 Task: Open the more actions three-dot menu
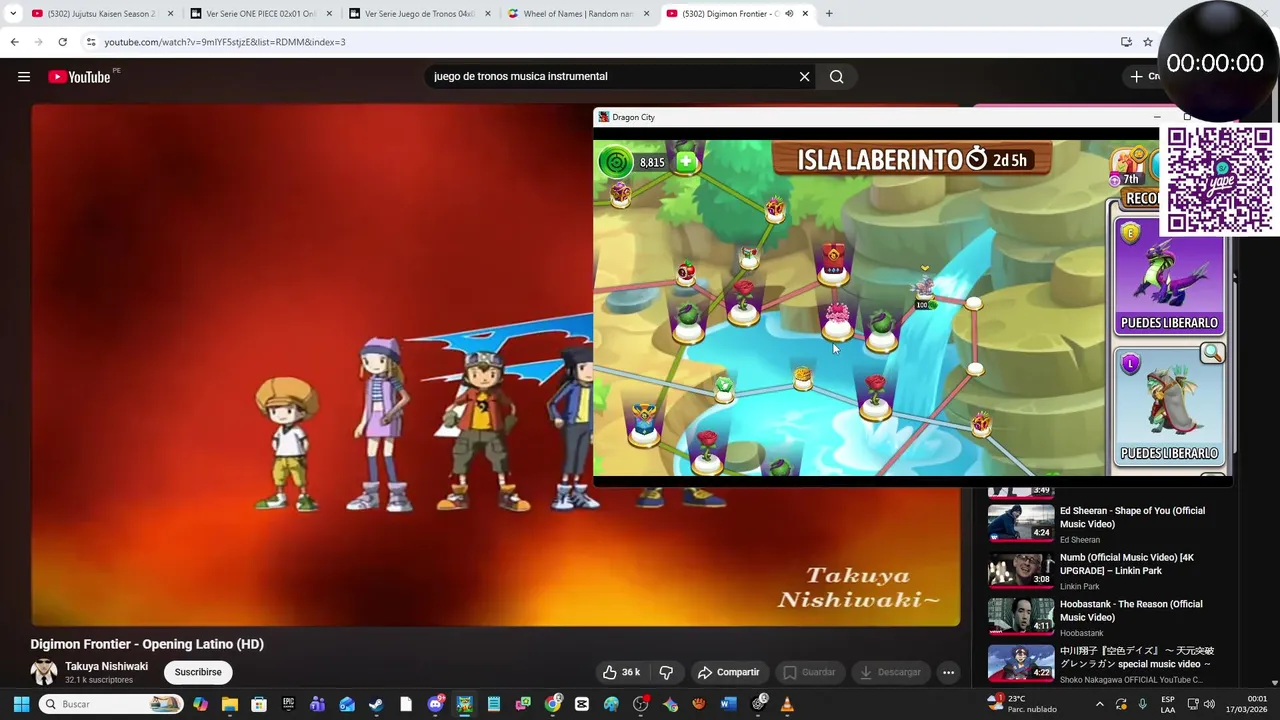pos(948,672)
